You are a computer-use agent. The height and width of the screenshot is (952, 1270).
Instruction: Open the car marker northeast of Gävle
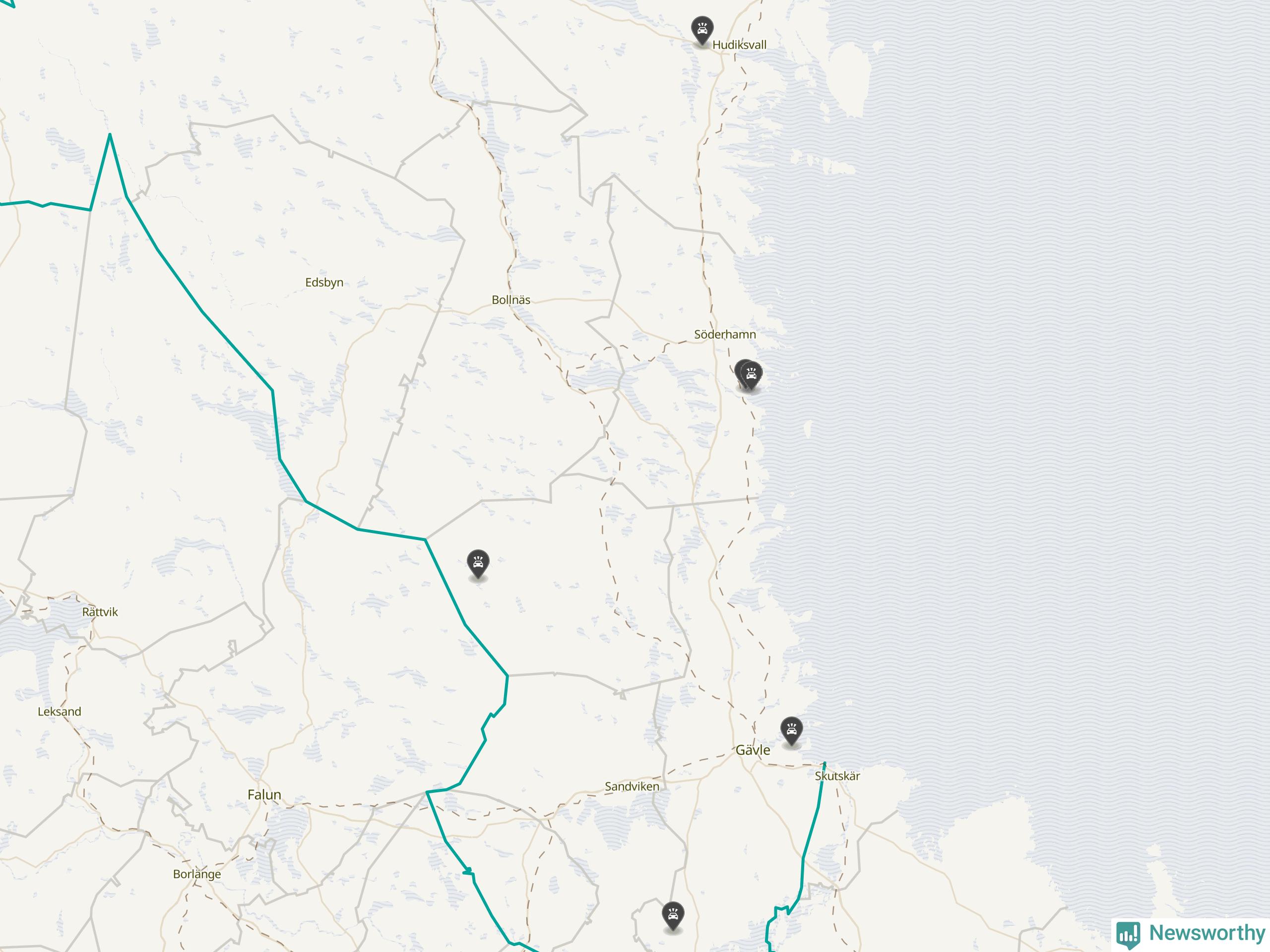click(791, 731)
